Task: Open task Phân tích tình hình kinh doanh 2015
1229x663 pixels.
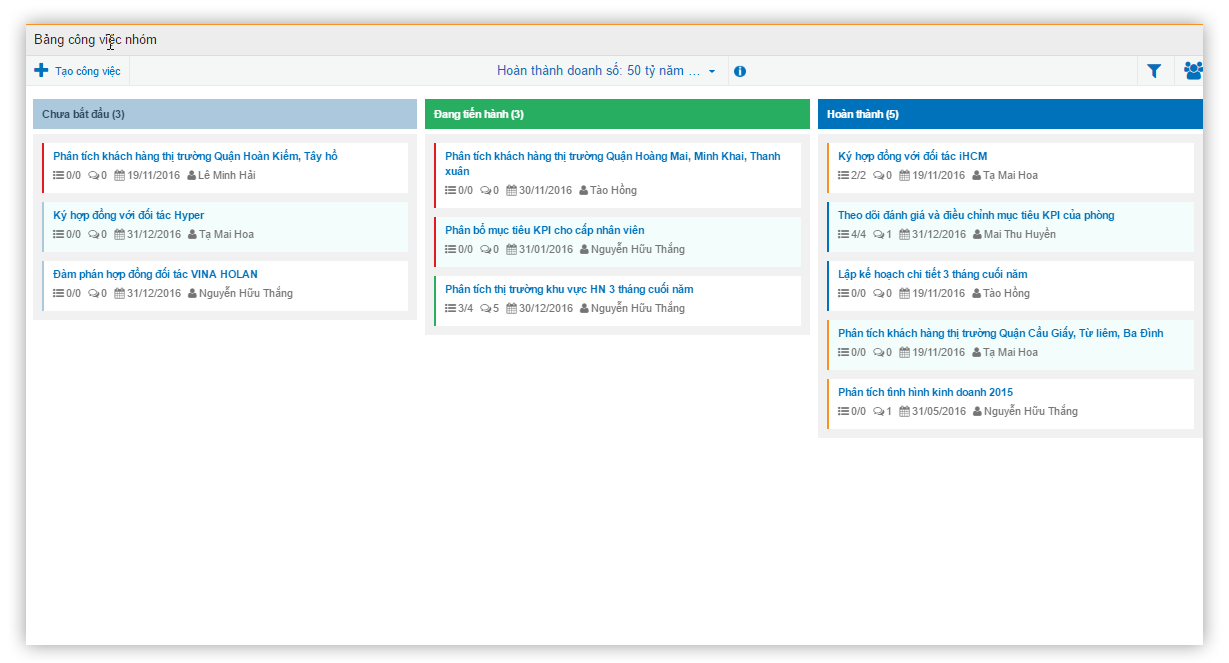Action: coord(925,392)
